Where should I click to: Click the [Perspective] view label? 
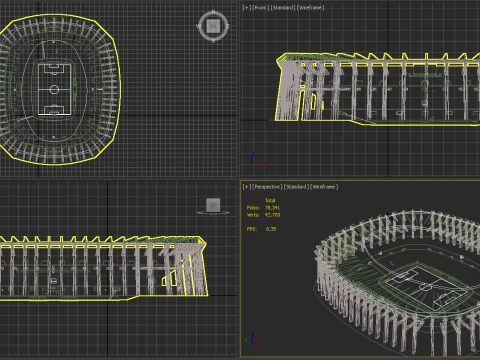click(x=267, y=187)
